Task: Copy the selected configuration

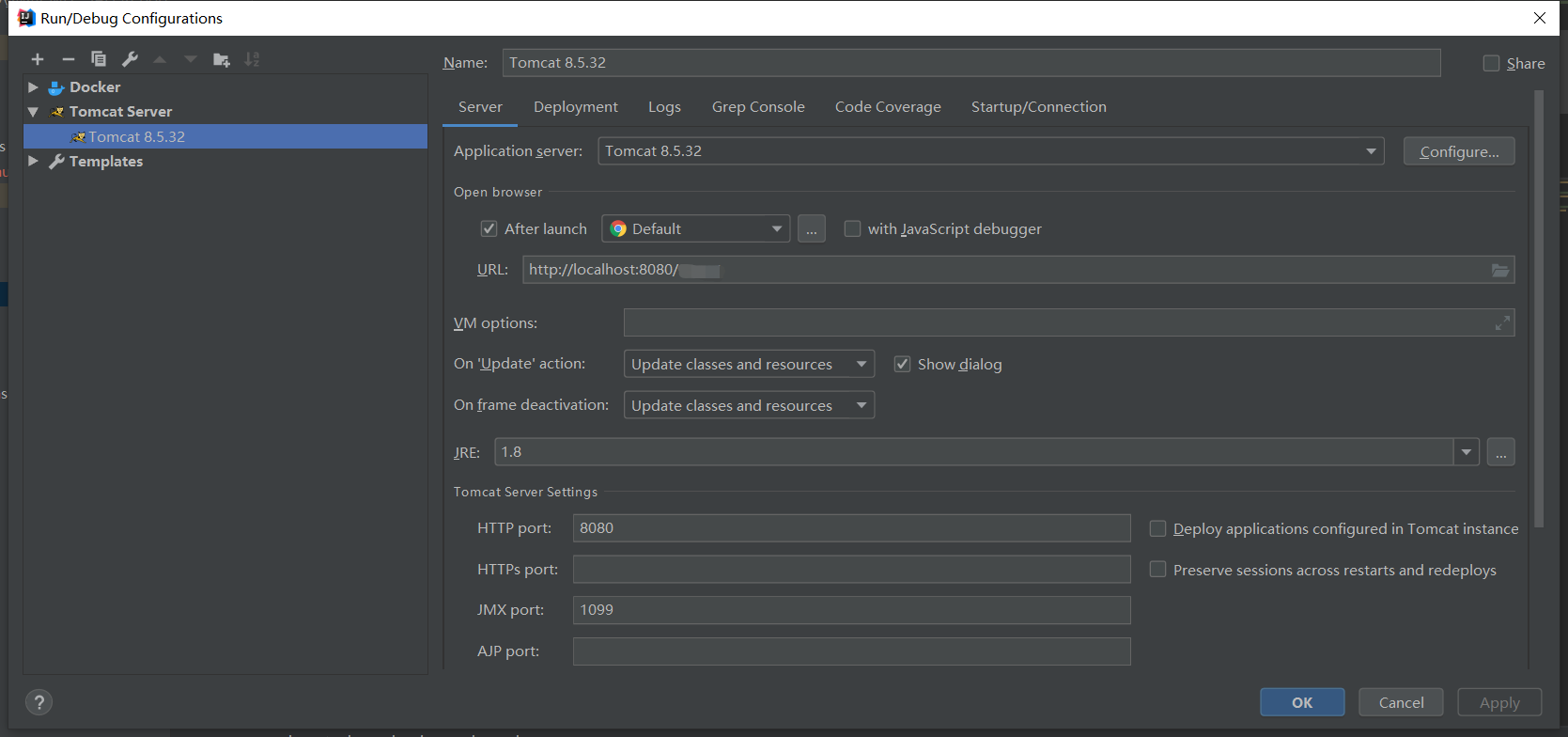Action: pos(99,59)
